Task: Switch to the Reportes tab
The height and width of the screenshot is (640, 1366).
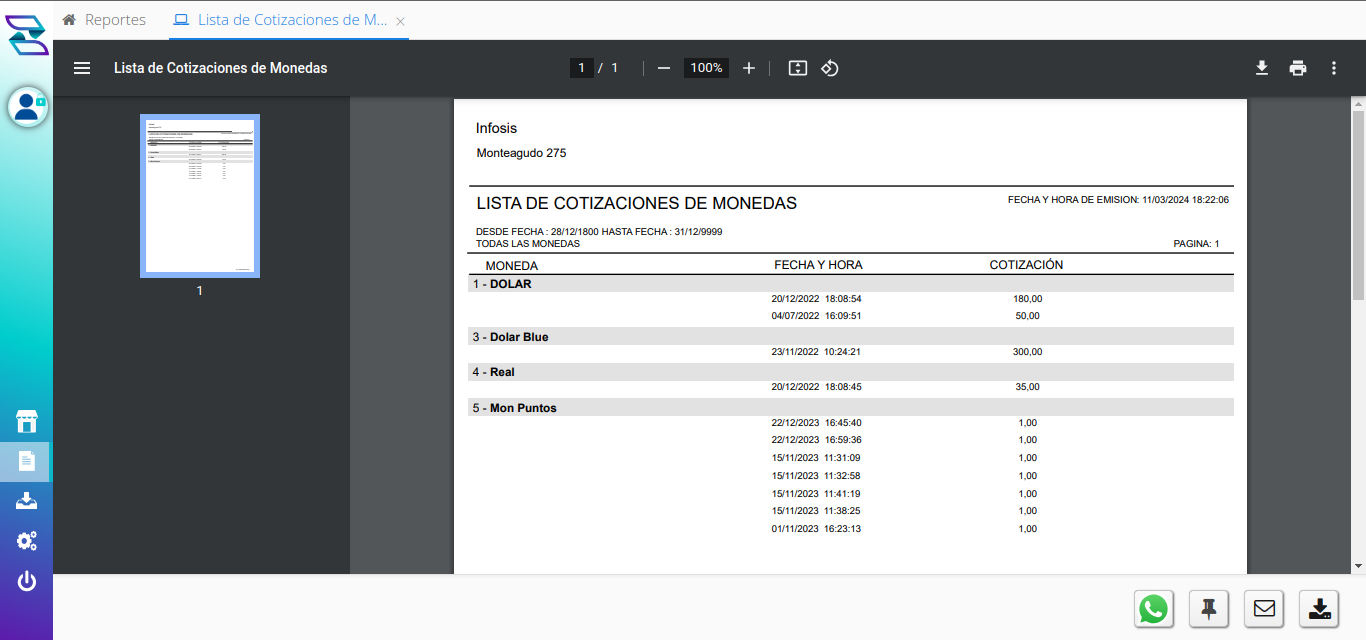Action: [105, 20]
